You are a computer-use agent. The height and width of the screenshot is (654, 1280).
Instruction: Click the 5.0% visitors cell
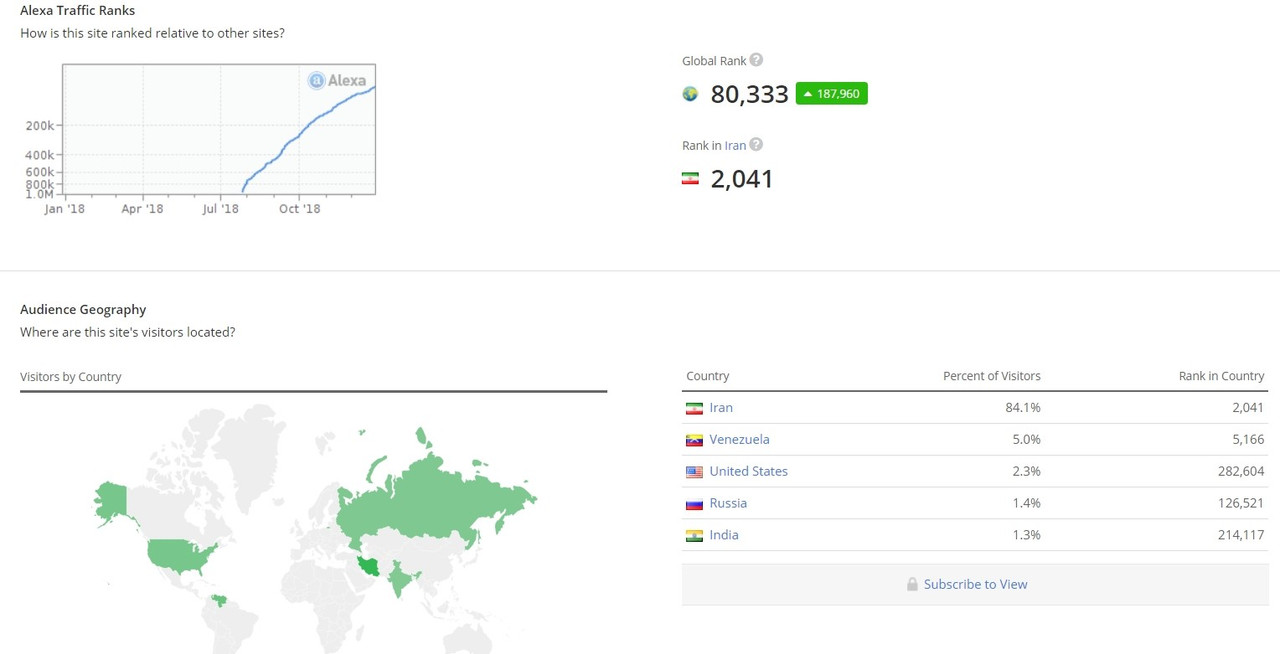1026,439
